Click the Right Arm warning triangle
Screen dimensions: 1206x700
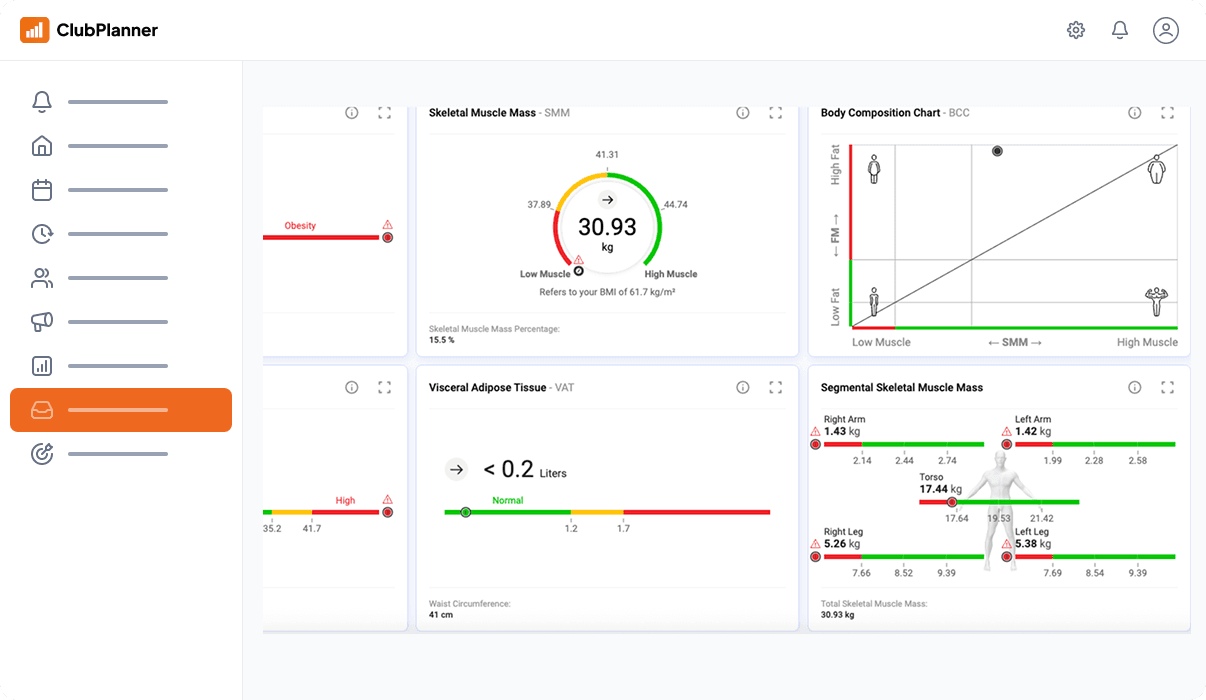[x=815, y=431]
